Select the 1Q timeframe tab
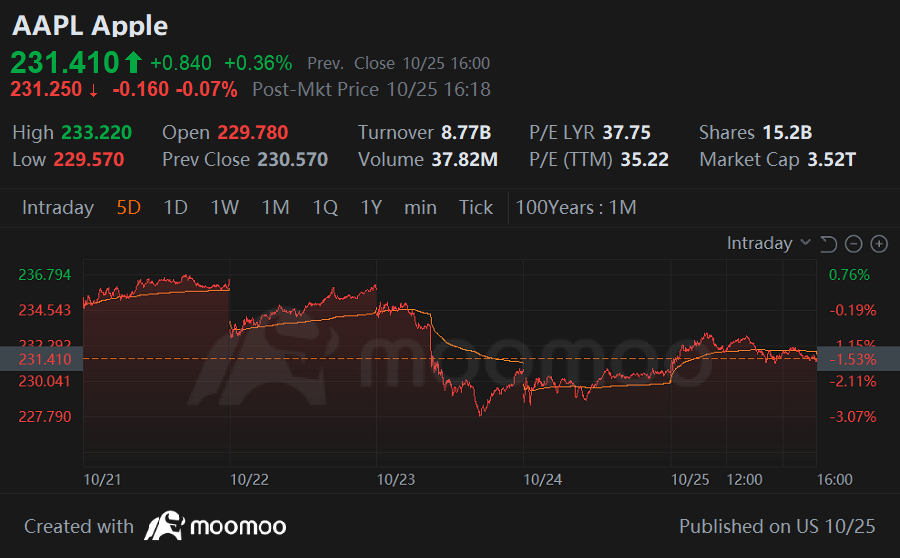Image resolution: width=900 pixels, height=558 pixels. pos(325,207)
